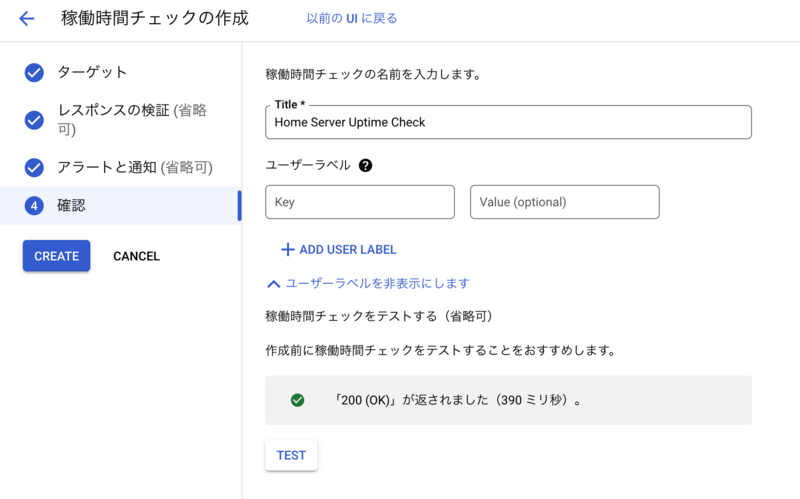Click the 以前の UI に戻る link
Viewport: 800px width, 499px height.
352,19
